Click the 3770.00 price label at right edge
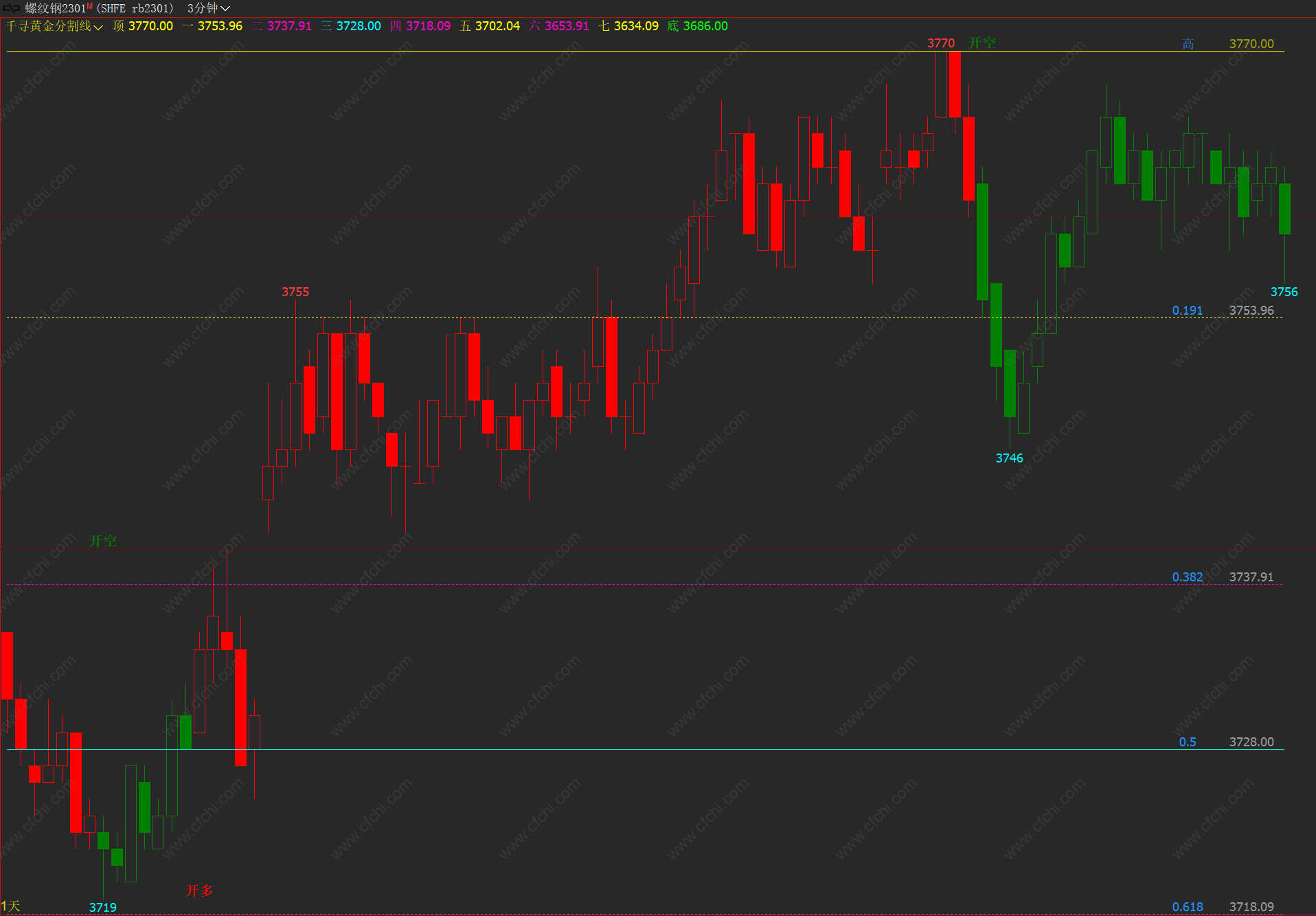The height and width of the screenshot is (916, 1316). [1251, 44]
